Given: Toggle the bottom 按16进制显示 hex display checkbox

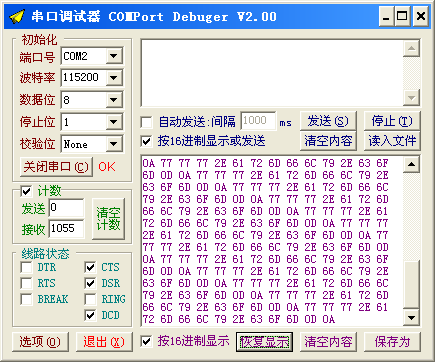Looking at the screenshot, I should (147, 341).
